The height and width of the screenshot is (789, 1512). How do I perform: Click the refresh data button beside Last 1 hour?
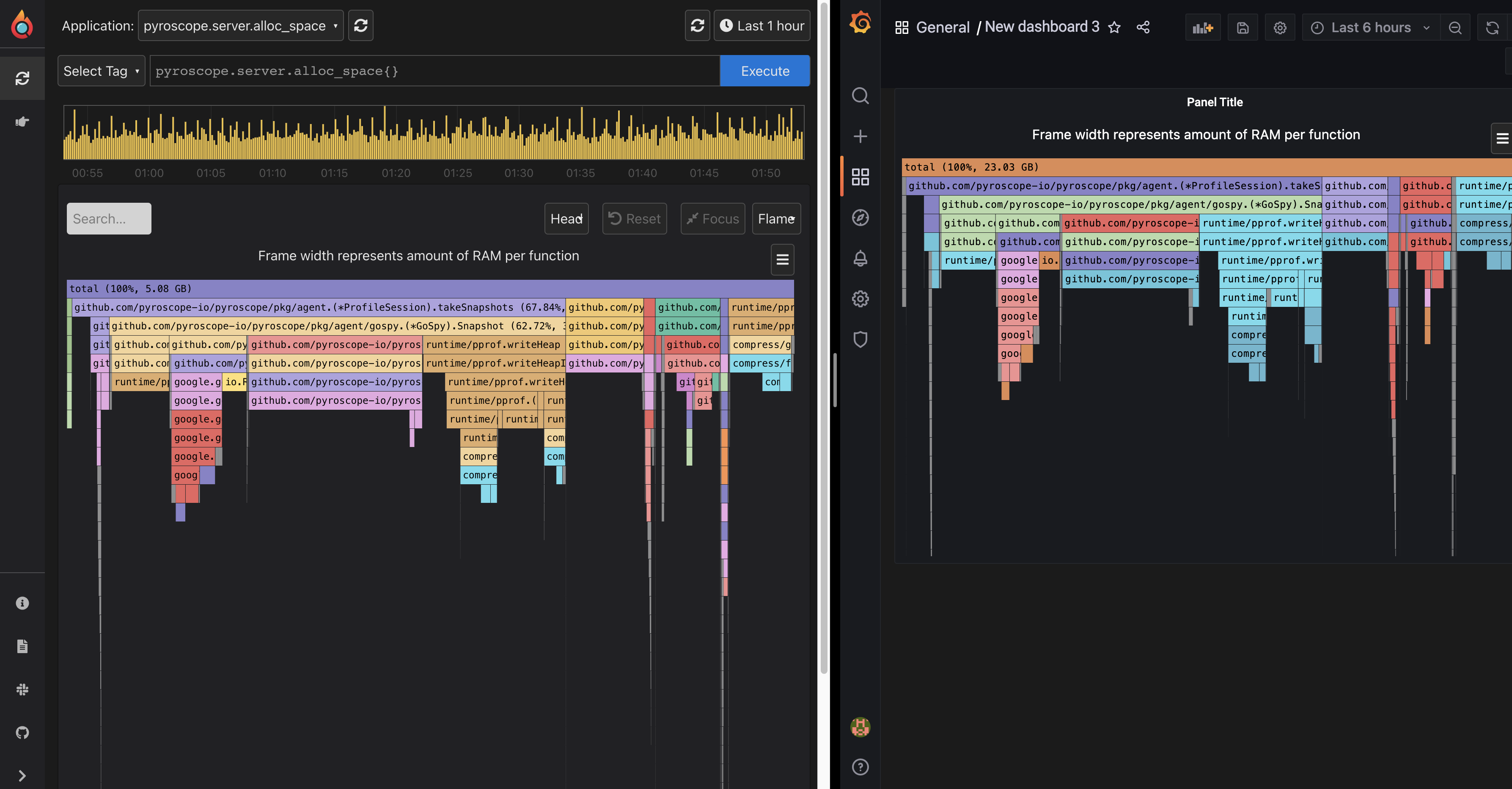coord(697,25)
